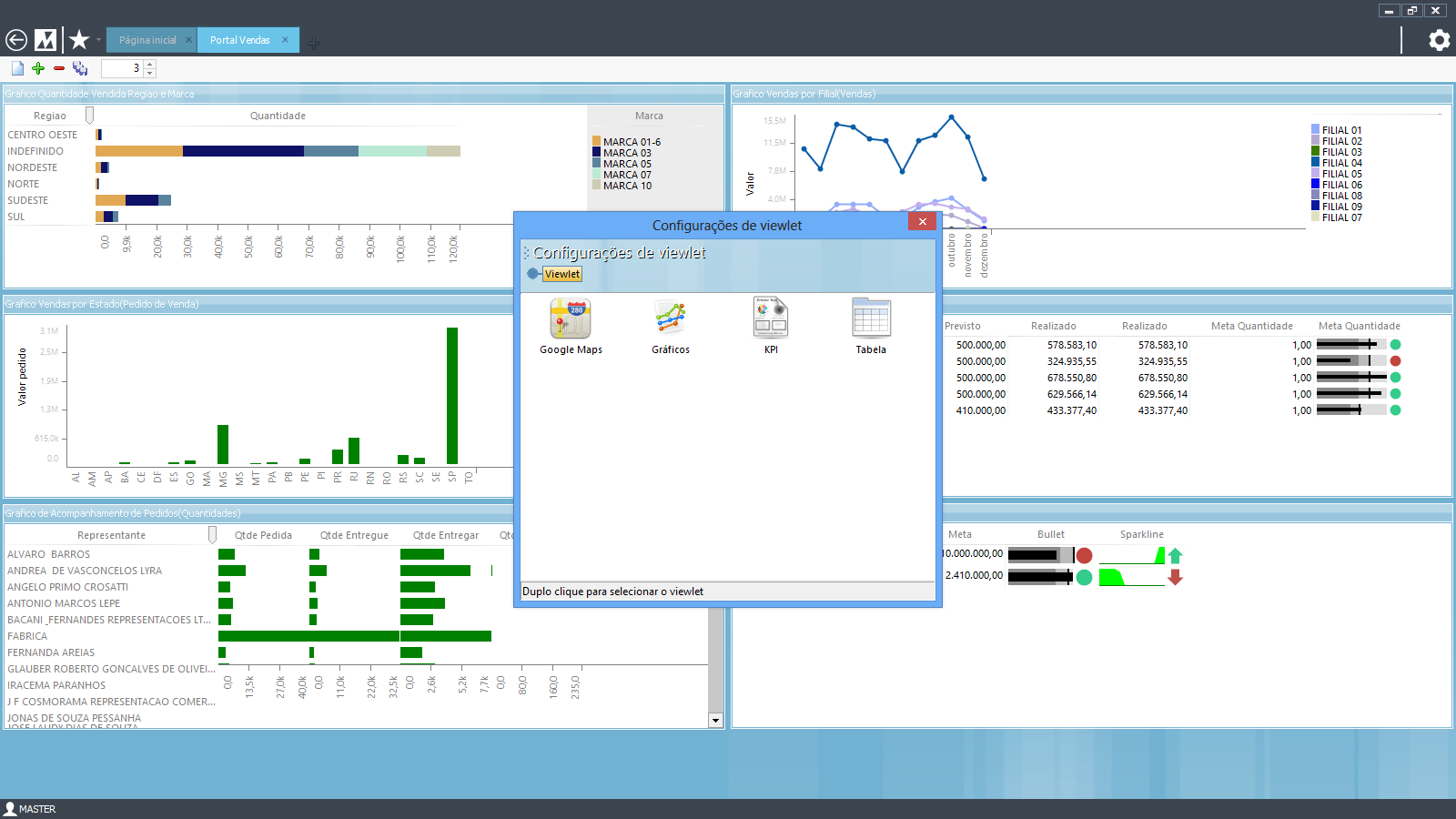Select the Google Maps viewlet icon
This screenshot has width=1456, height=819.
coord(571,319)
